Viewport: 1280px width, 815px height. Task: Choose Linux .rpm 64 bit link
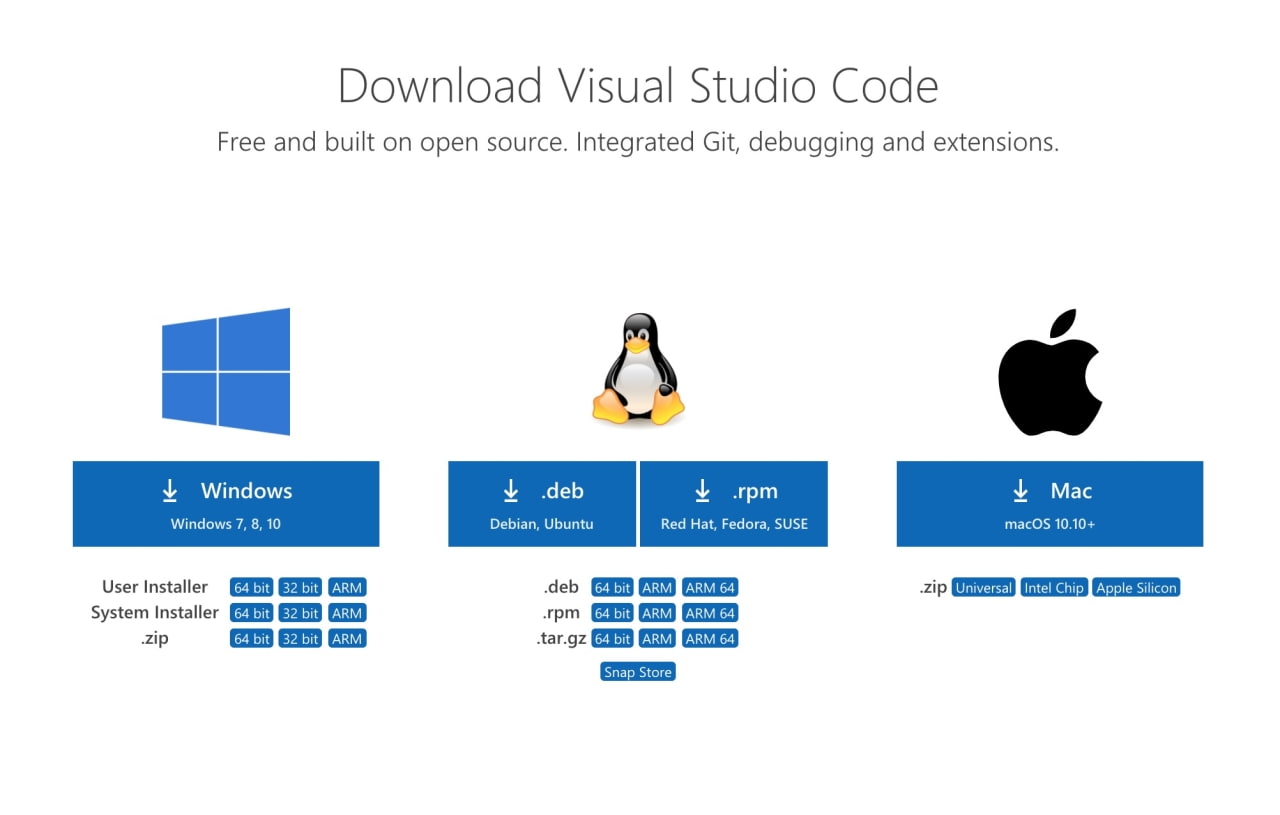tap(612, 613)
